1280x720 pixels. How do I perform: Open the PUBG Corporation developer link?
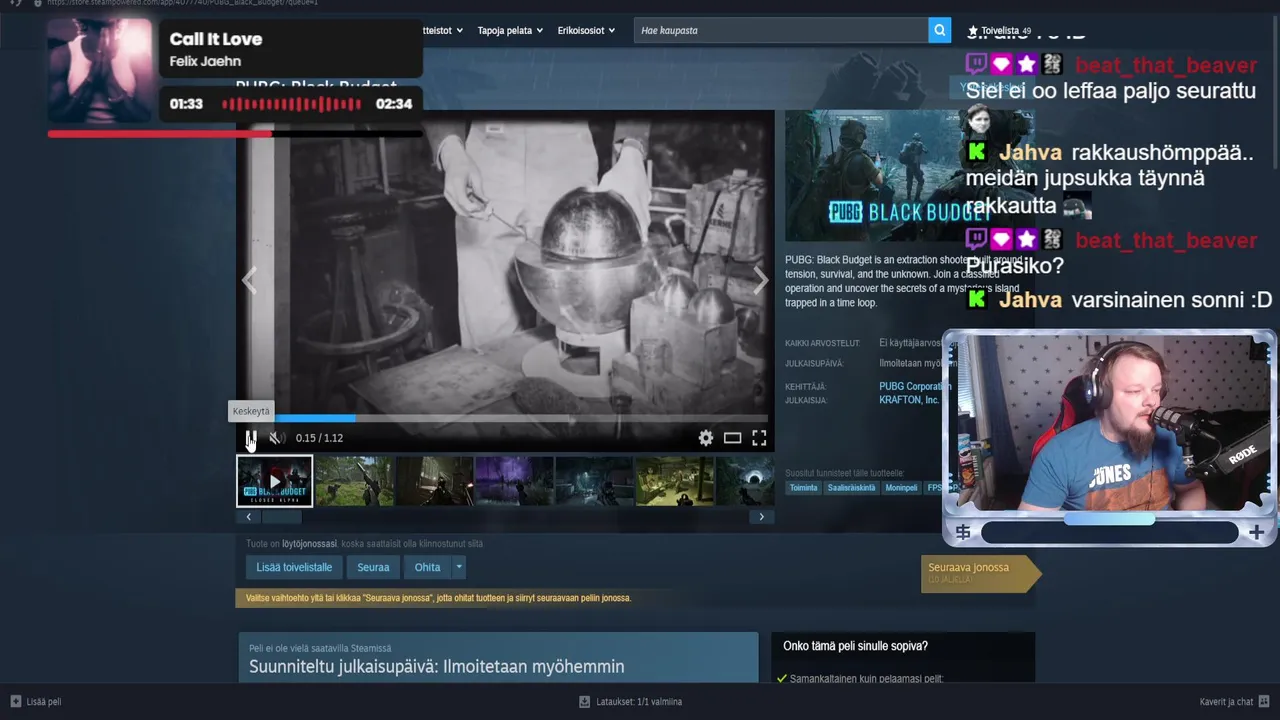914,386
